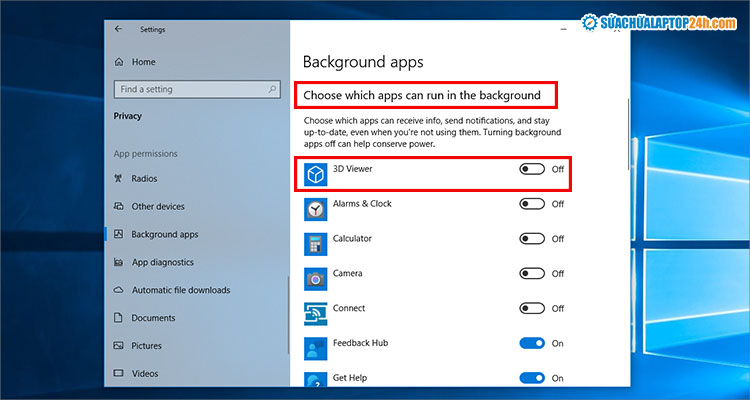Minimize the Settings window

point(564,30)
